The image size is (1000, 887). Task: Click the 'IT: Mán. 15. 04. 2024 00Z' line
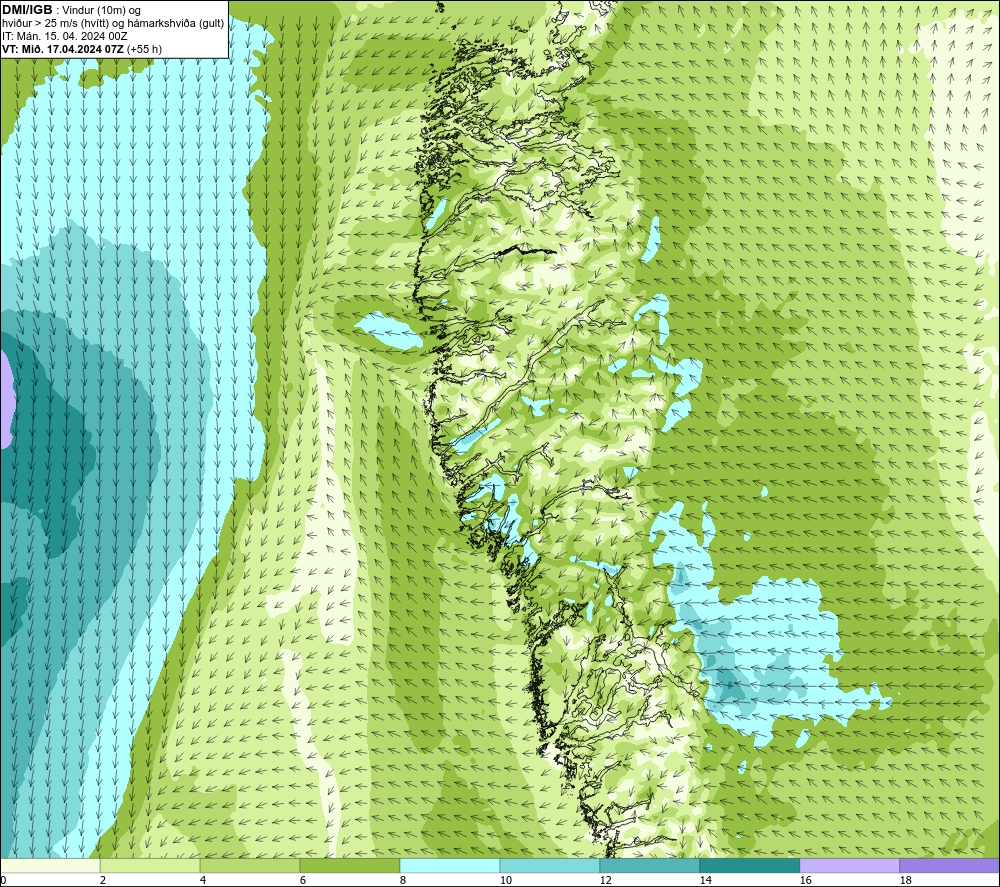(64, 36)
